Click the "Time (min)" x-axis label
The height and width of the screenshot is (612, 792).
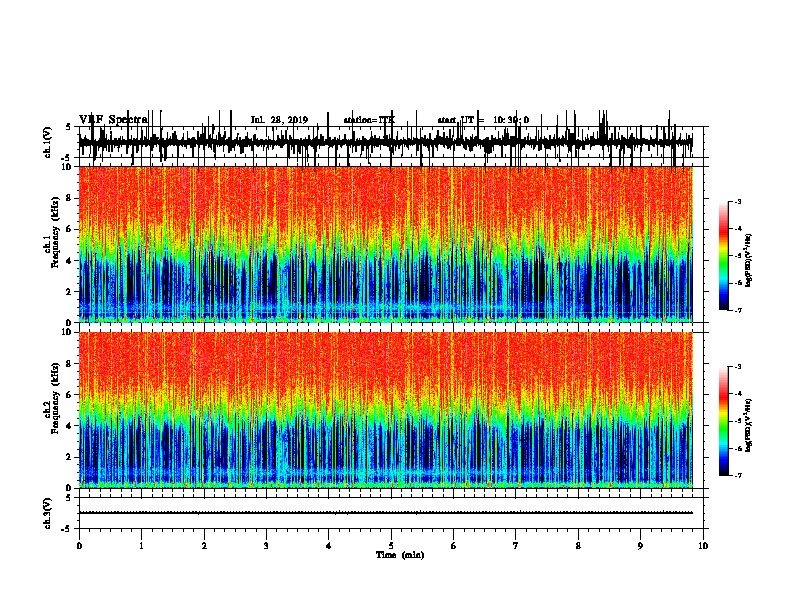[400, 555]
